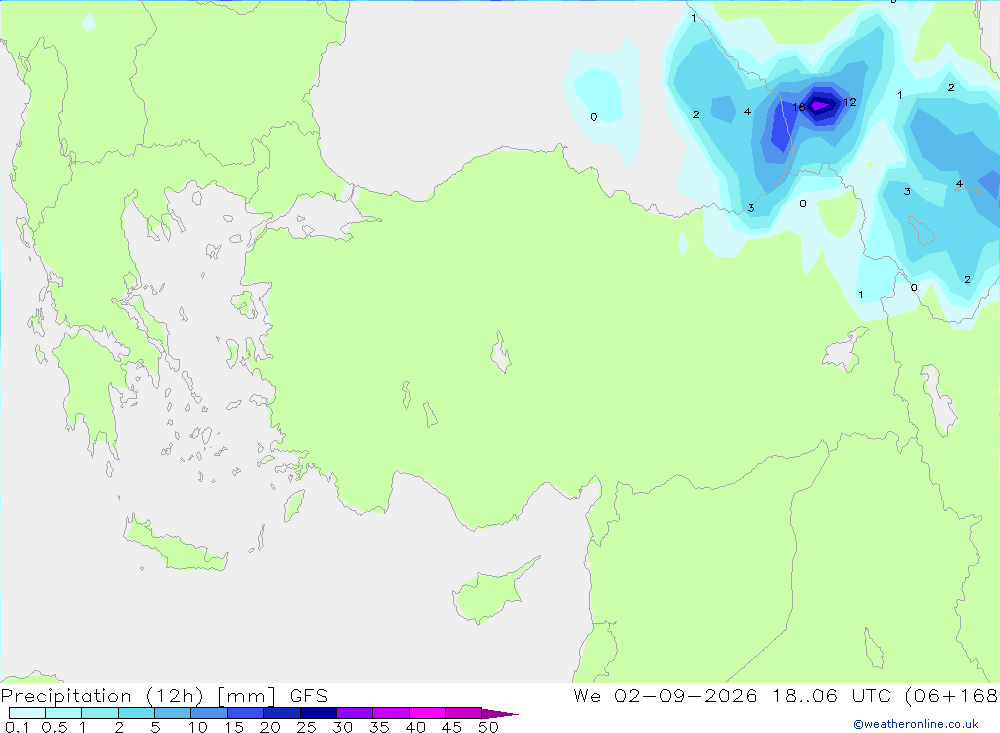Select the 10–15 mm legend color box
This screenshot has width=1000, height=733.
tap(209, 713)
